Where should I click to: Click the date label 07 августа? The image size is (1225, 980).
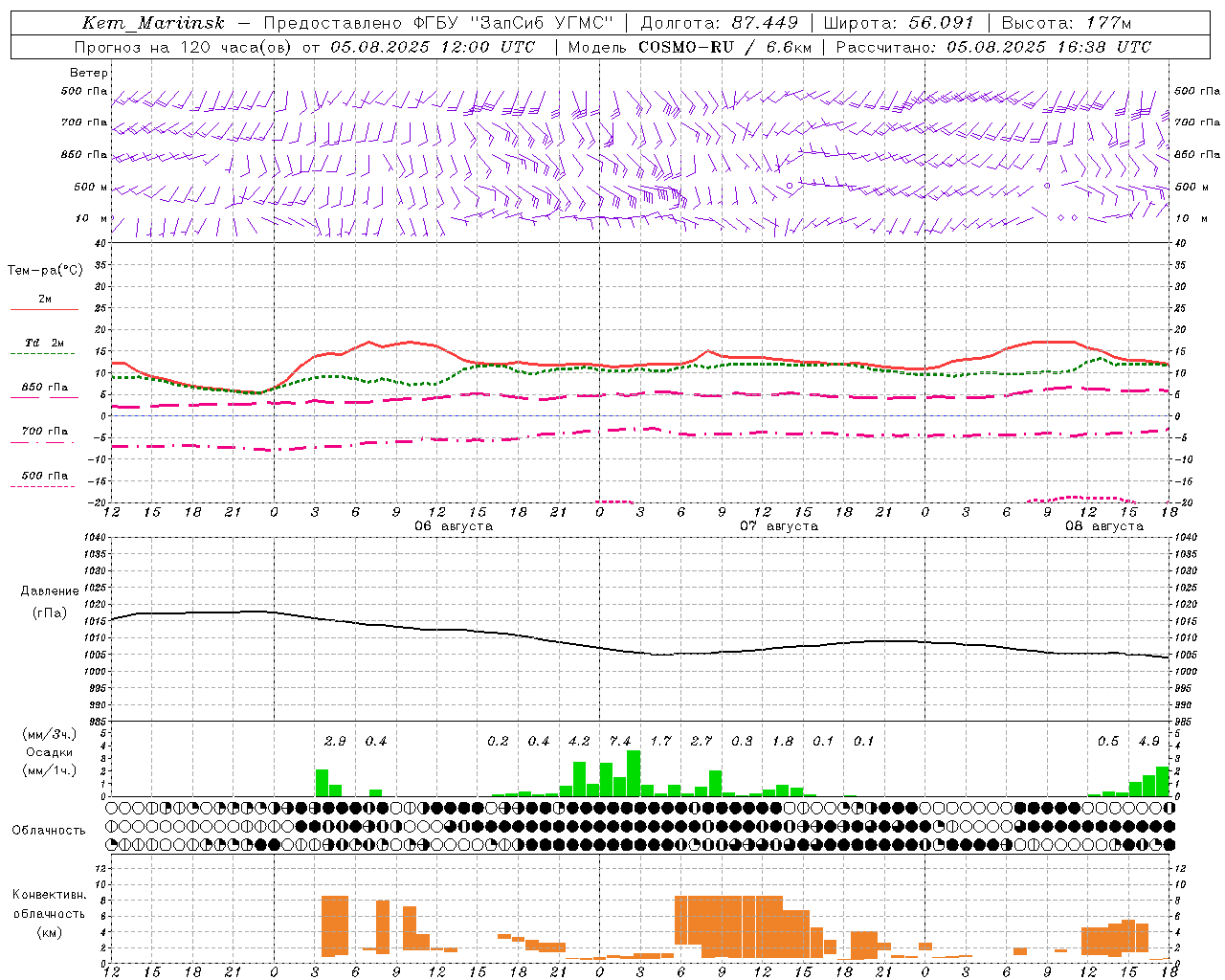coord(779,526)
